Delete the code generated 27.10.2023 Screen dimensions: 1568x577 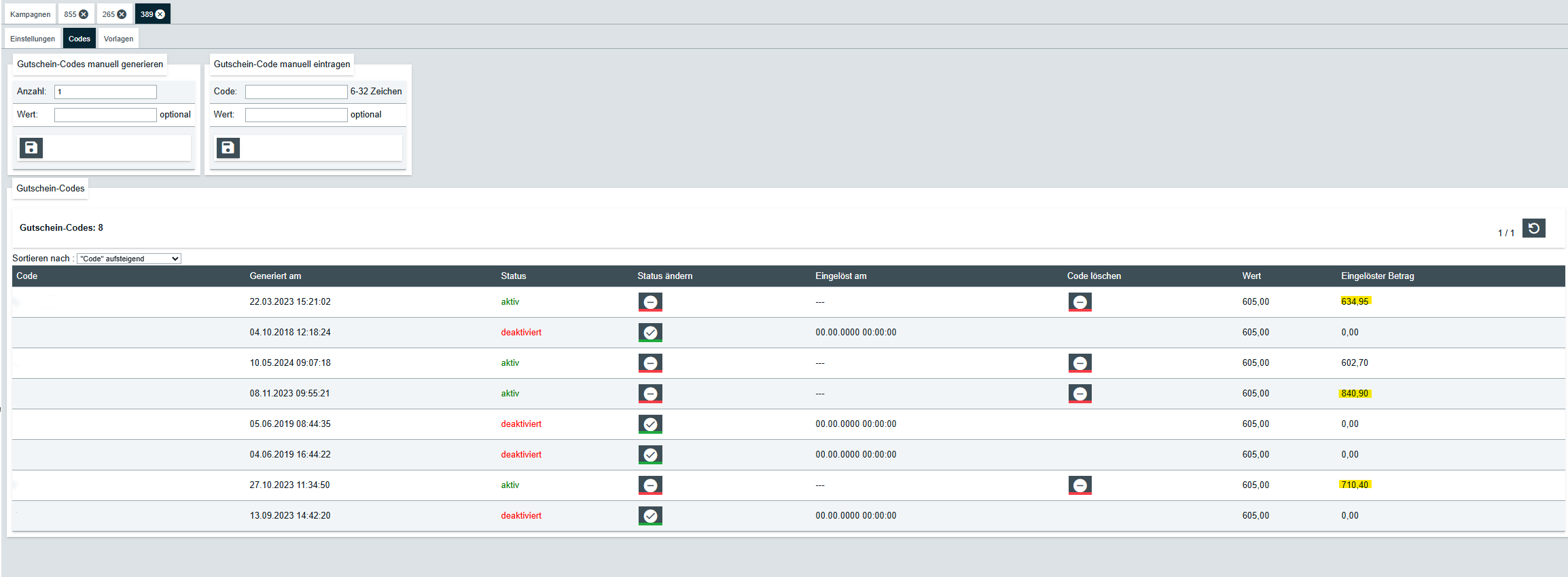click(1080, 485)
